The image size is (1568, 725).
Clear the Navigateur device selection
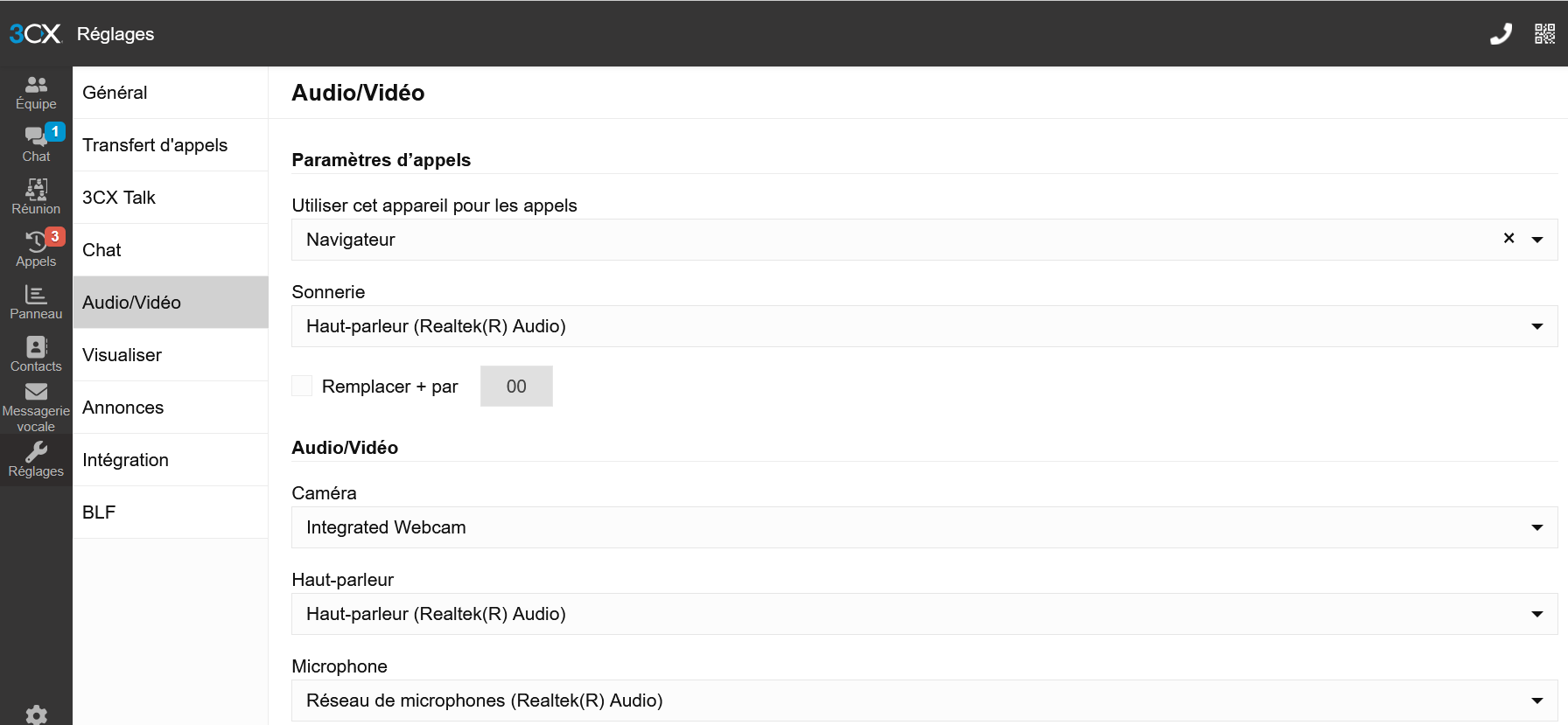point(1508,238)
